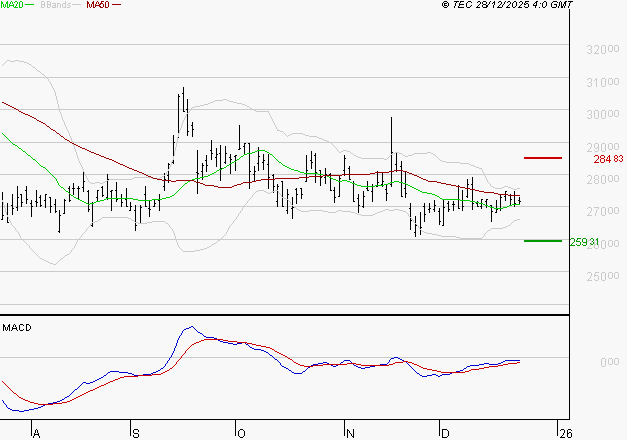Click the red 284.83 resistance value

[608, 159]
